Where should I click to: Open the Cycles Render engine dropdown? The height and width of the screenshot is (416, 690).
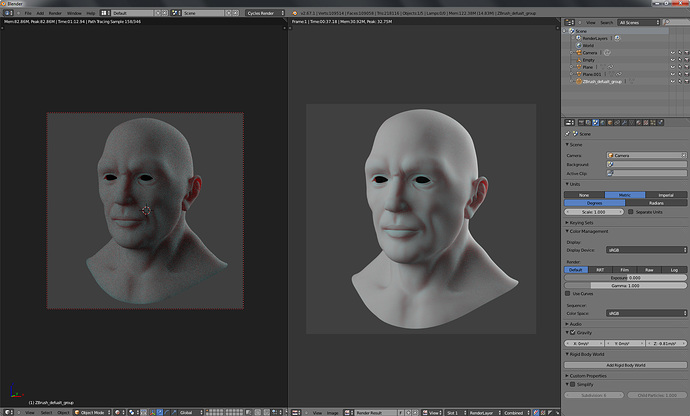[x=265, y=13]
